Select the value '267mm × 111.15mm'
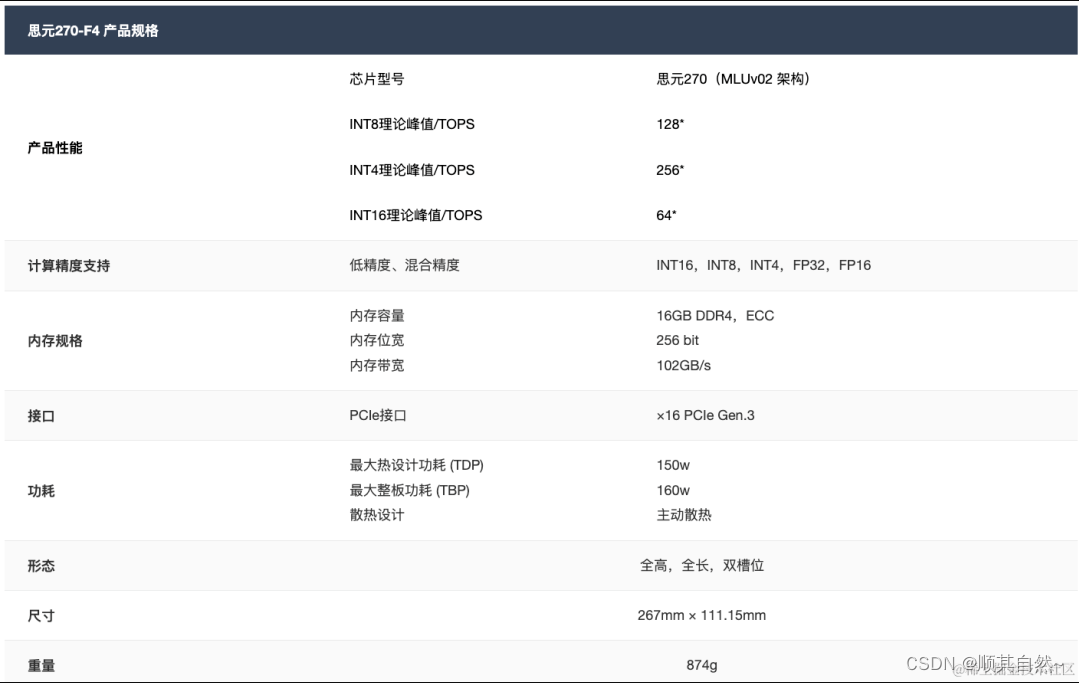 (701, 616)
